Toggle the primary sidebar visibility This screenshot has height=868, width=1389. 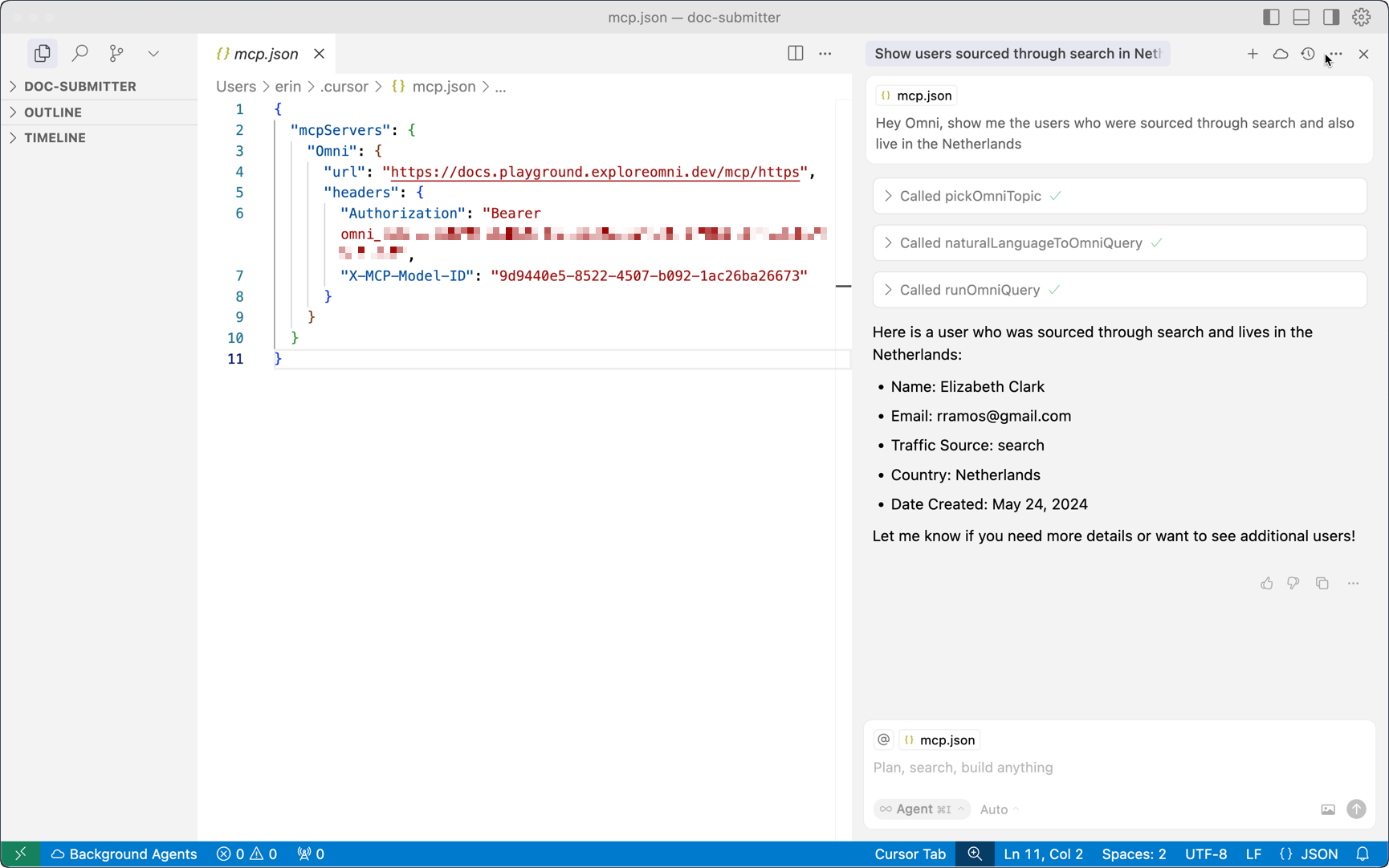click(x=1270, y=16)
